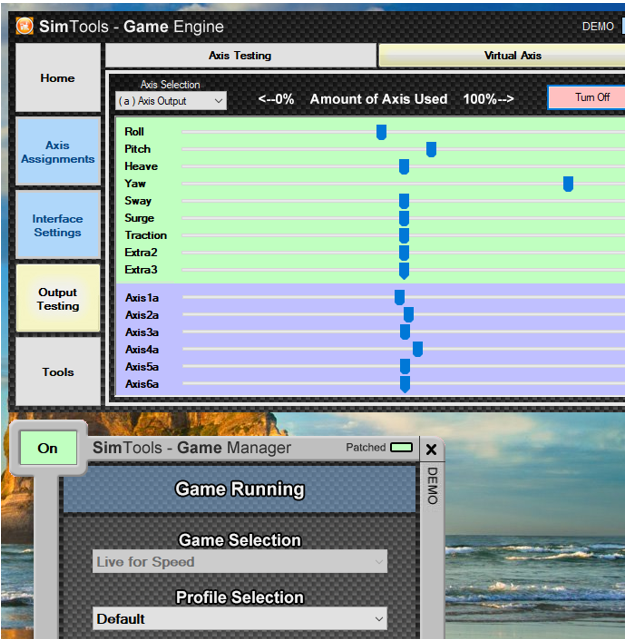The image size is (637, 639).
Task: Click the Extra3 slider handle
Action: coord(404,271)
